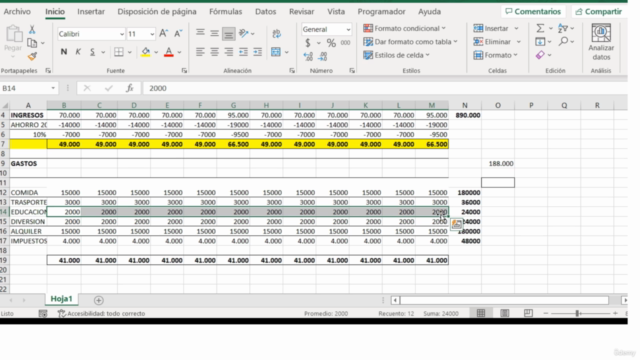
Task: Increase decimal places icon
Action: click(308, 56)
